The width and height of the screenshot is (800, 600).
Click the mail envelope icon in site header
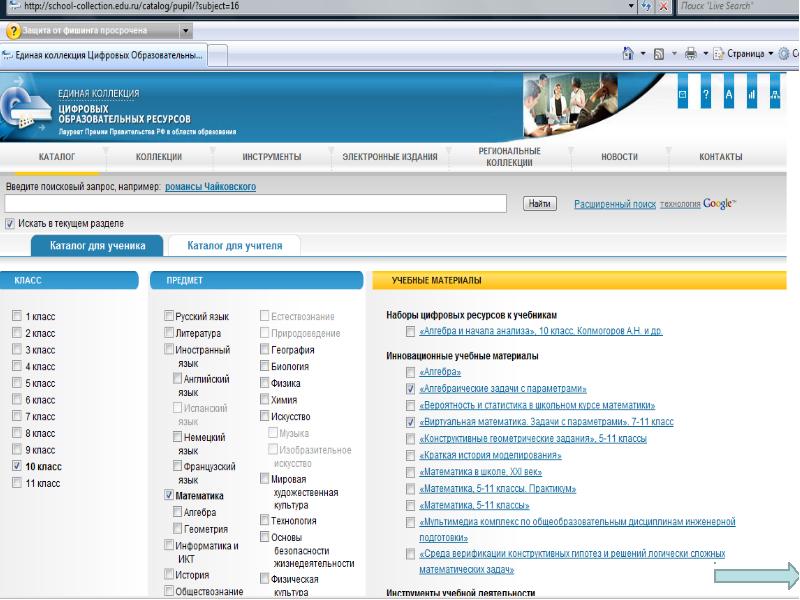(x=683, y=95)
